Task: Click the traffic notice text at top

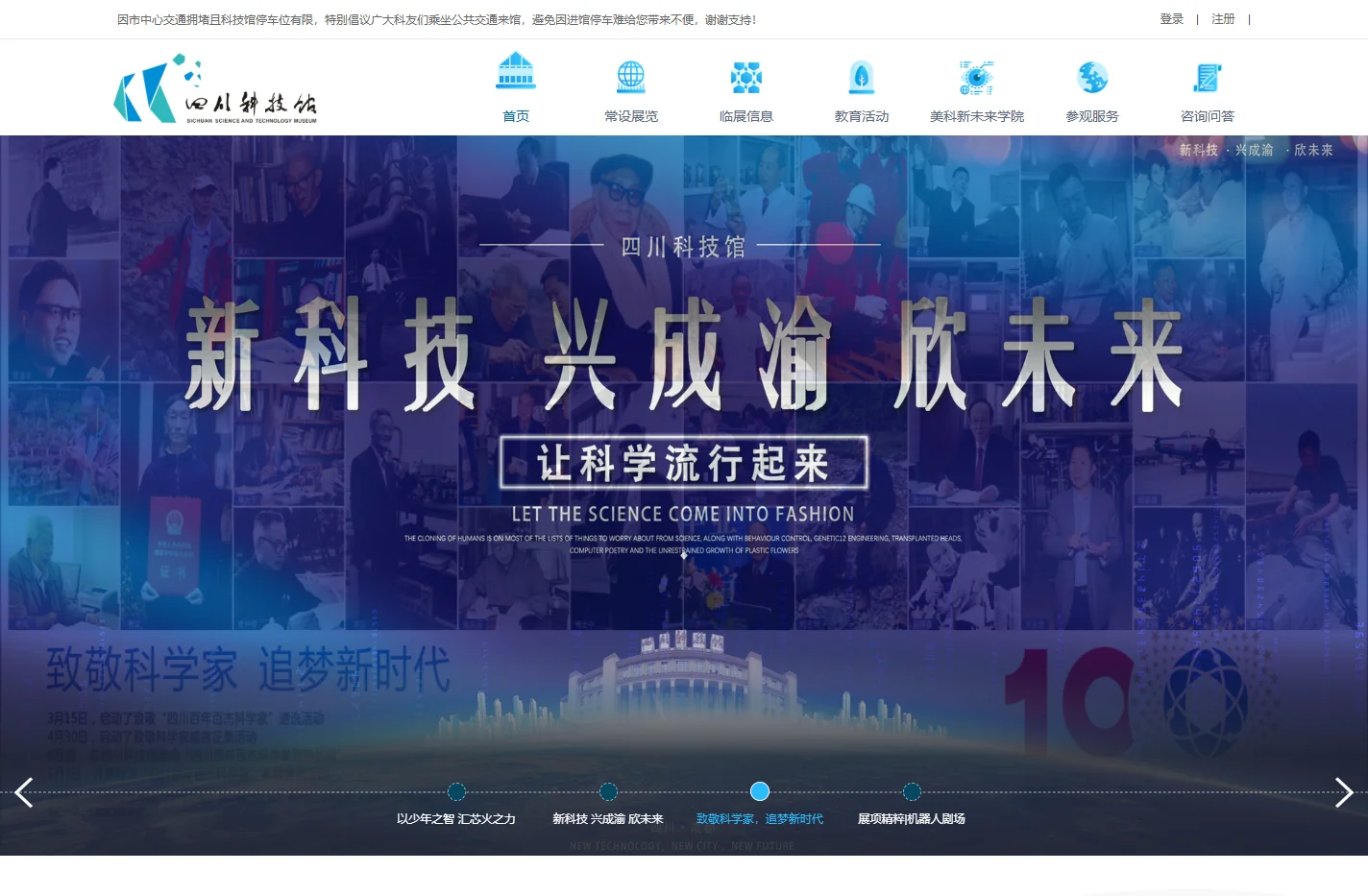Action: point(437,19)
